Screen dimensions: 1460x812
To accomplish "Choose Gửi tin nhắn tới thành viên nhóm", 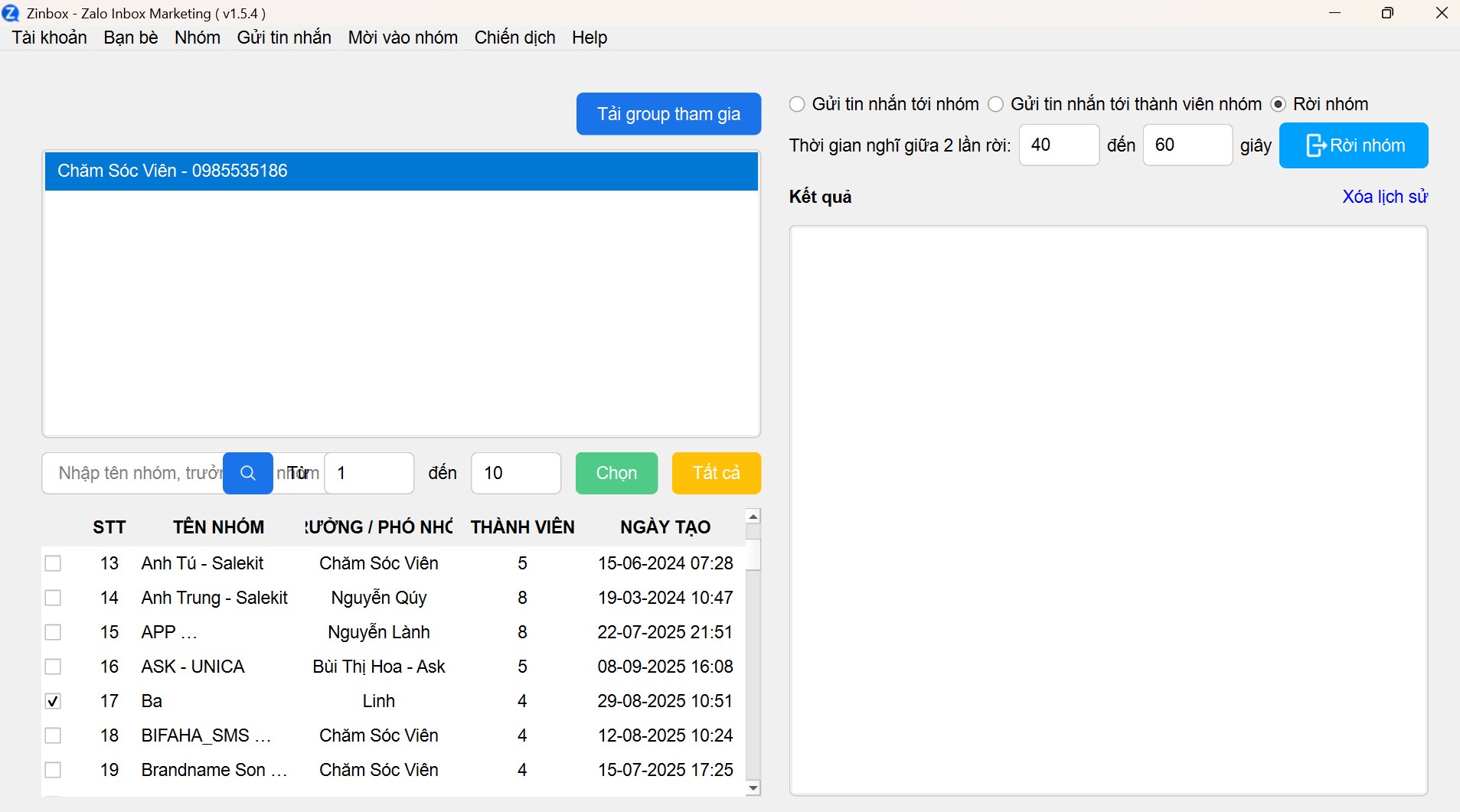I will pyautogui.click(x=995, y=104).
